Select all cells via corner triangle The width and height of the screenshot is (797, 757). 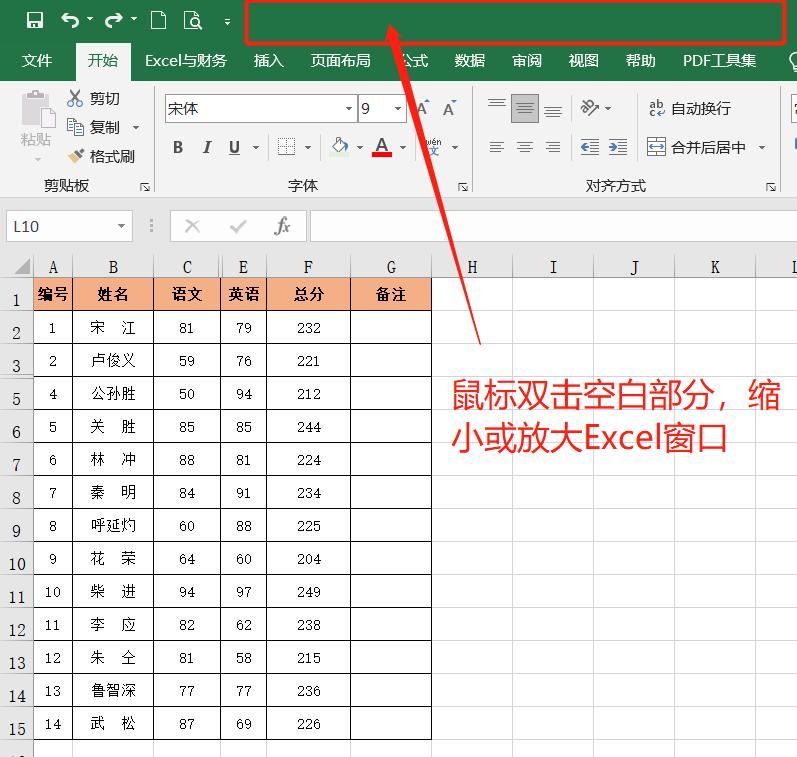(22, 266)
